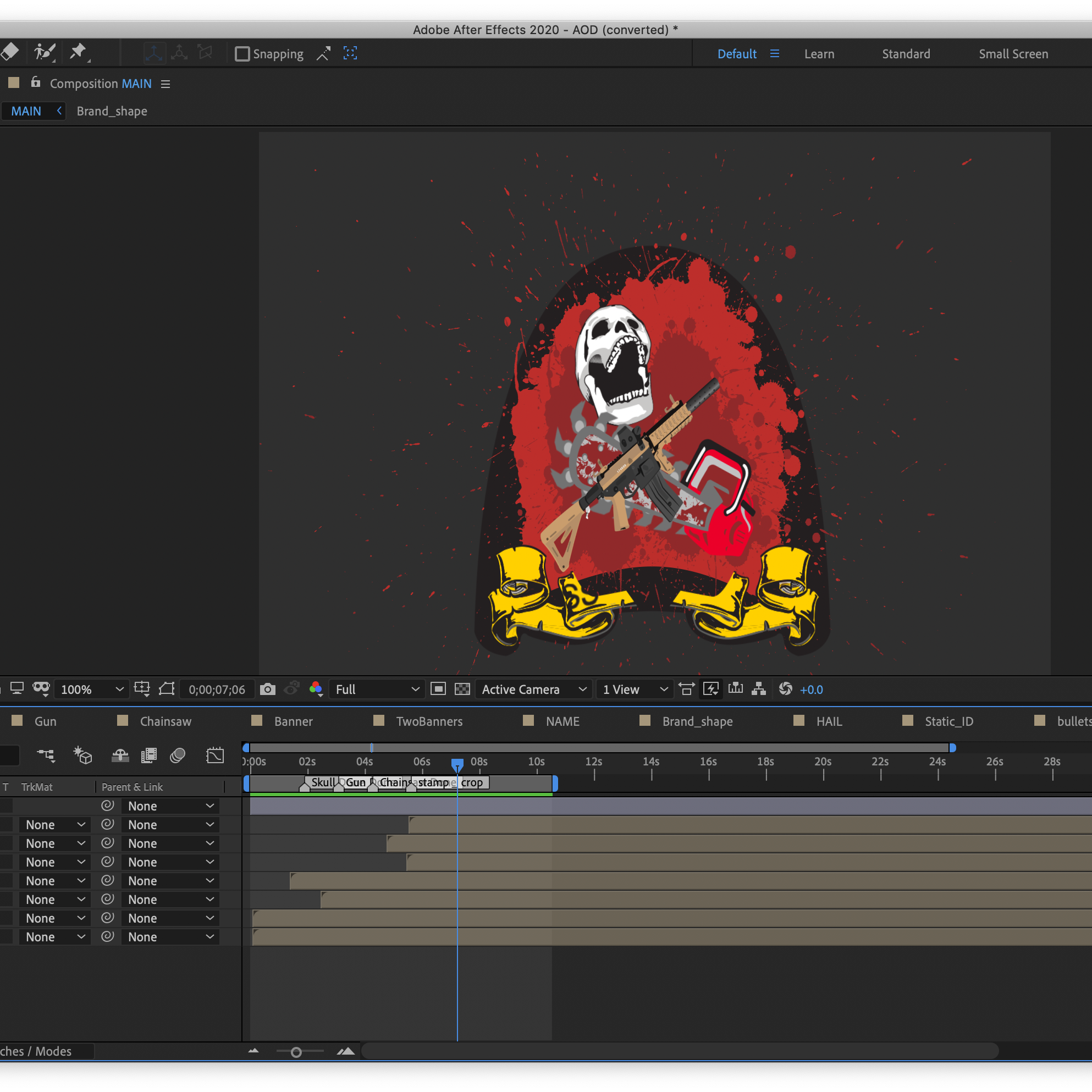
Task: Open the Full resolution dropdown
Action: [377, 690]
